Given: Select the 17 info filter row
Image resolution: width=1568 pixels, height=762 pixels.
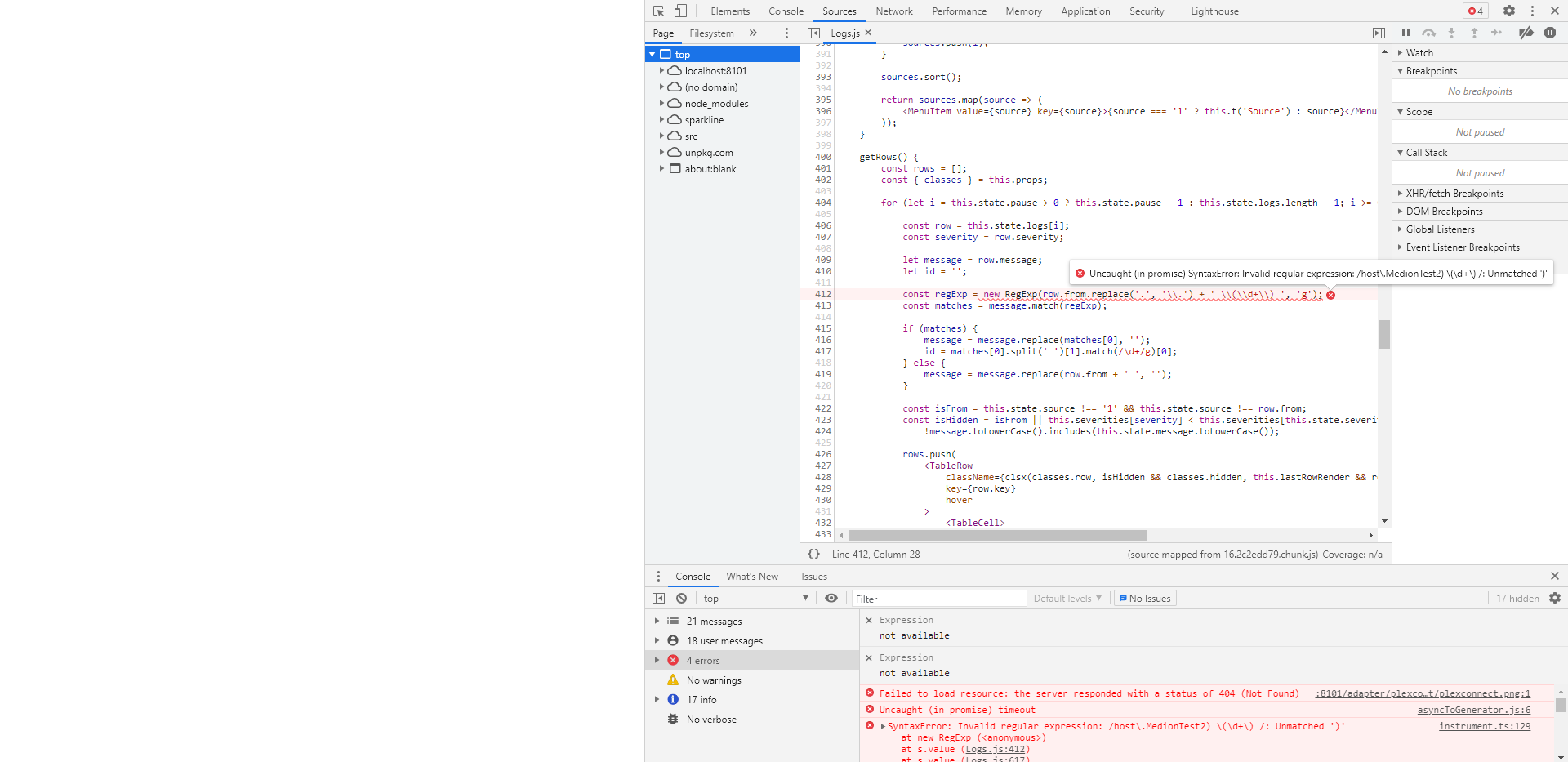Looking at the screenshot, I should pyautogui.click(x=752, y=700).
